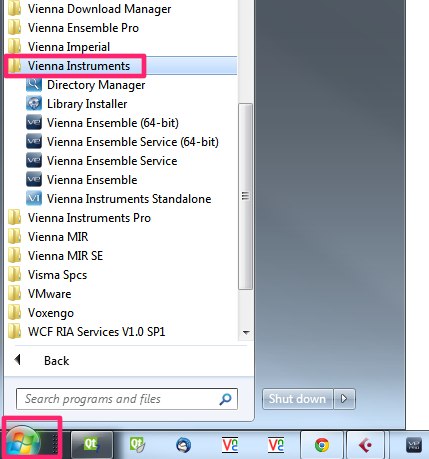Open Vienna Ensemble (64-bit)

[x=102, y=123]
